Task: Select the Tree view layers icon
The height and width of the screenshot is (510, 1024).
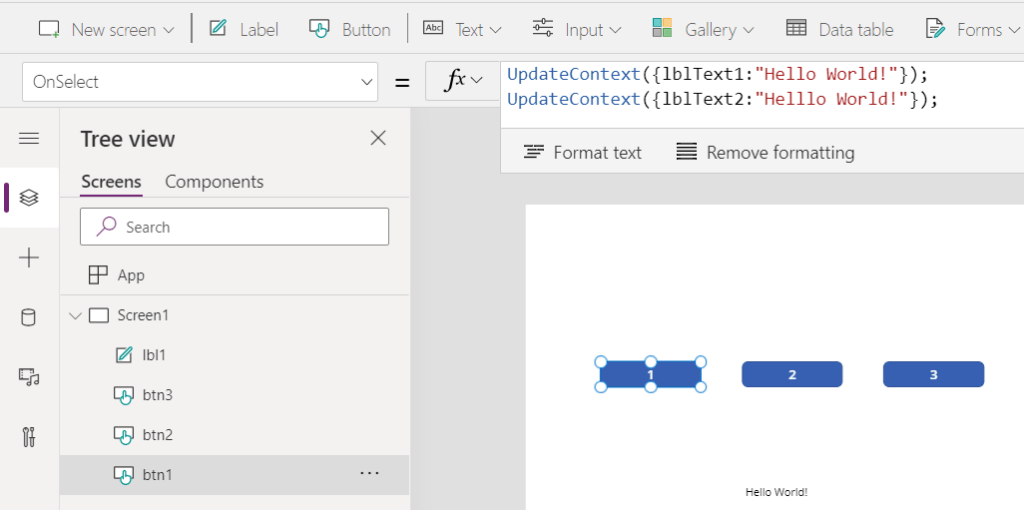Action: [x=29, y=198]
